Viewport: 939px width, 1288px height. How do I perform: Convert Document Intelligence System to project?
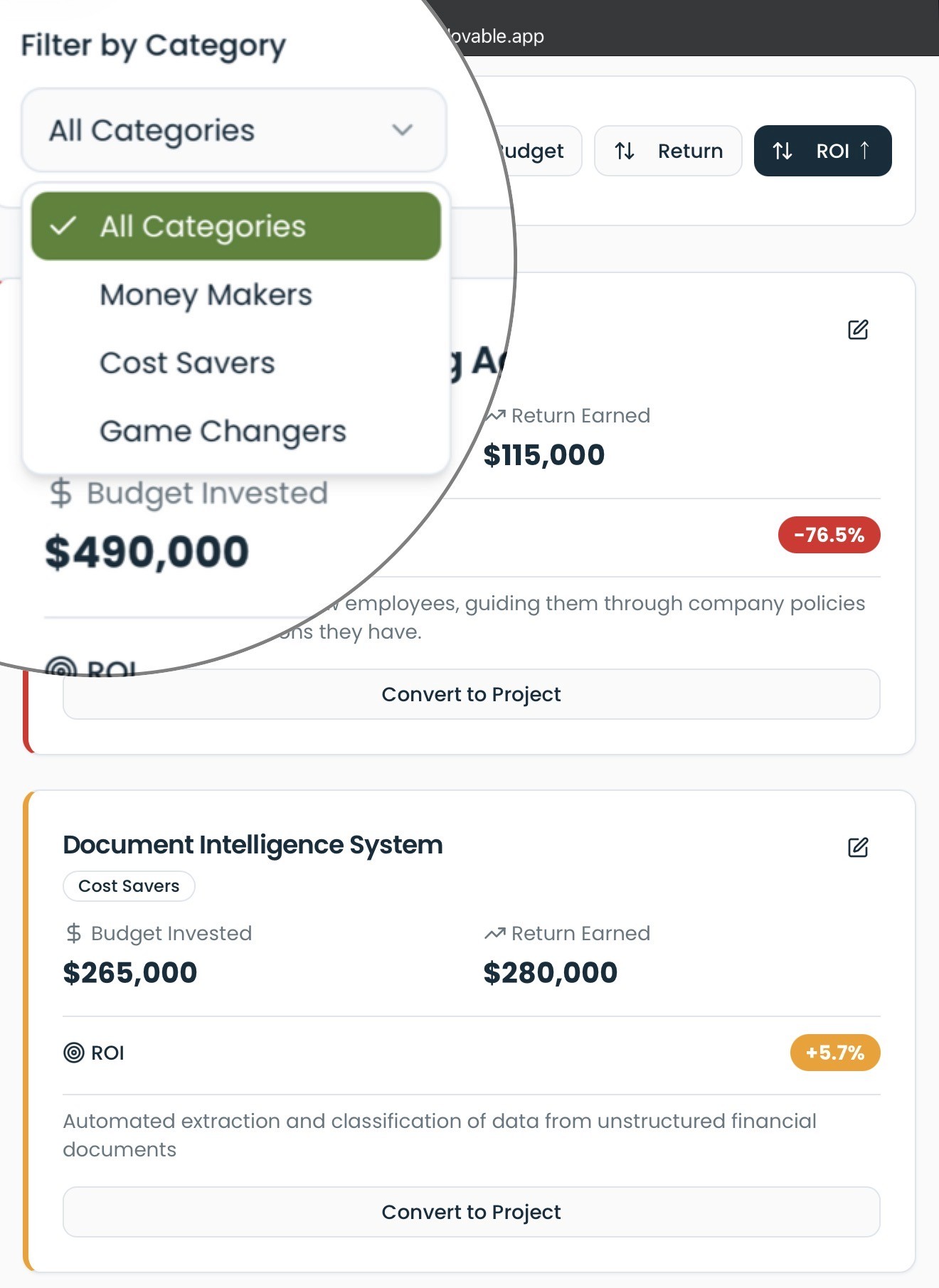pyautogui.click(x=471, y=1212)
